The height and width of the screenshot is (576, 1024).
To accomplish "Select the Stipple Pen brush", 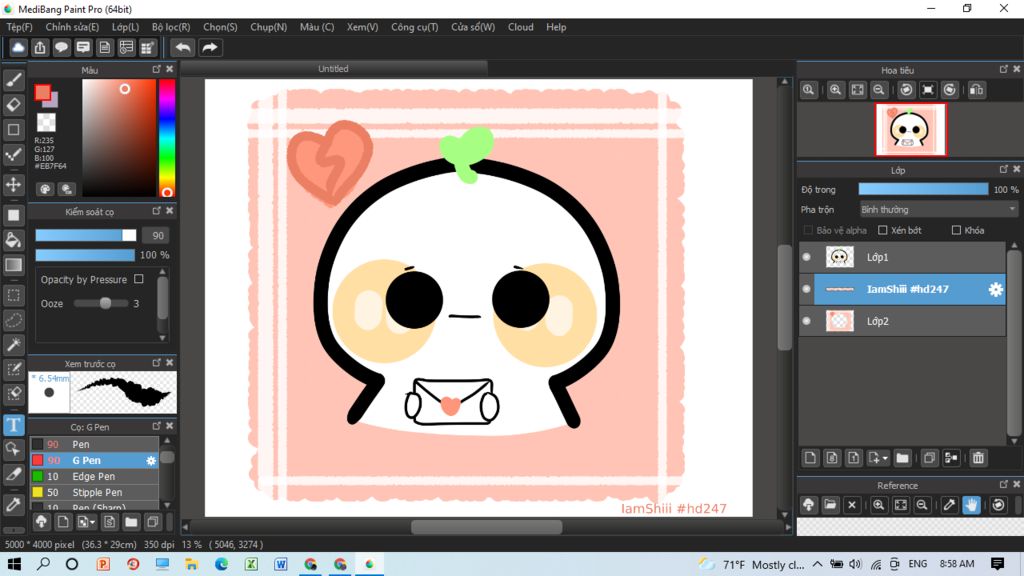I will coord(95,492).
